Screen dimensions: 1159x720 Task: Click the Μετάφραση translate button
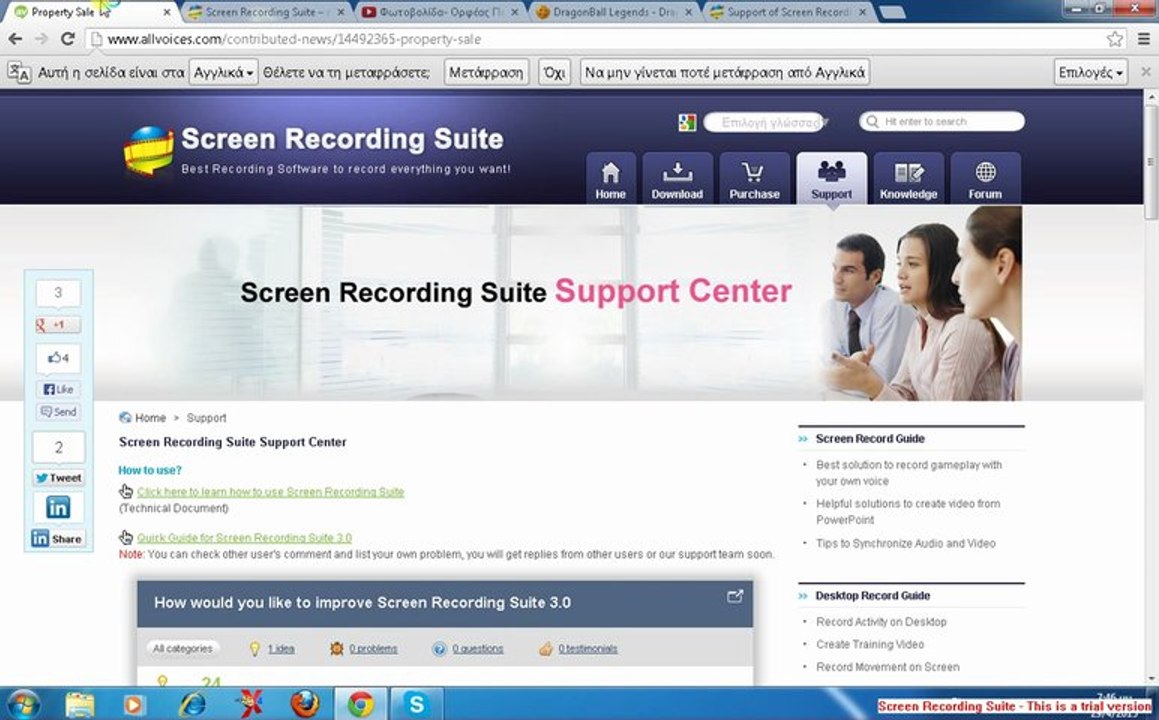click(486, 72)
